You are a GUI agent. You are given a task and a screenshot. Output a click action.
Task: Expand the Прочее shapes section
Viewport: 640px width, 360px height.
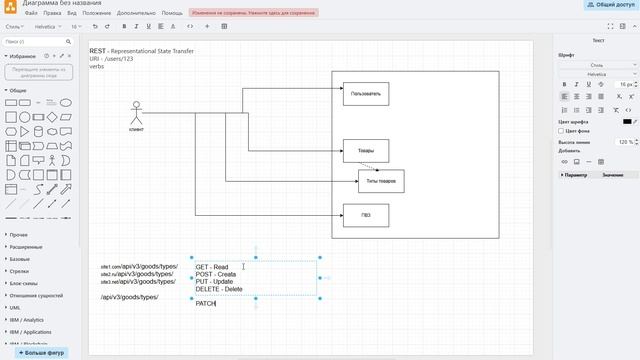[x=18, y=235]
